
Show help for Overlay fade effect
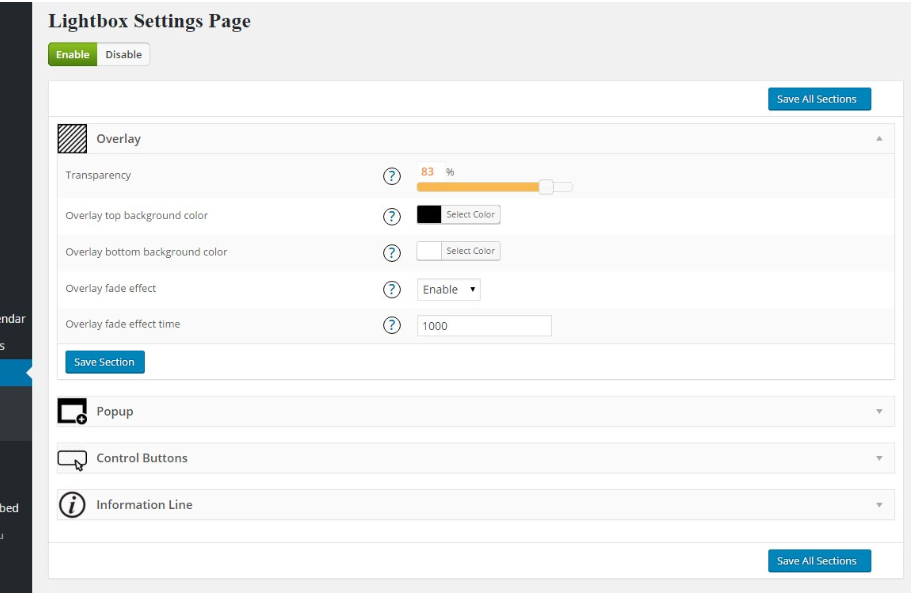[393, 289]
